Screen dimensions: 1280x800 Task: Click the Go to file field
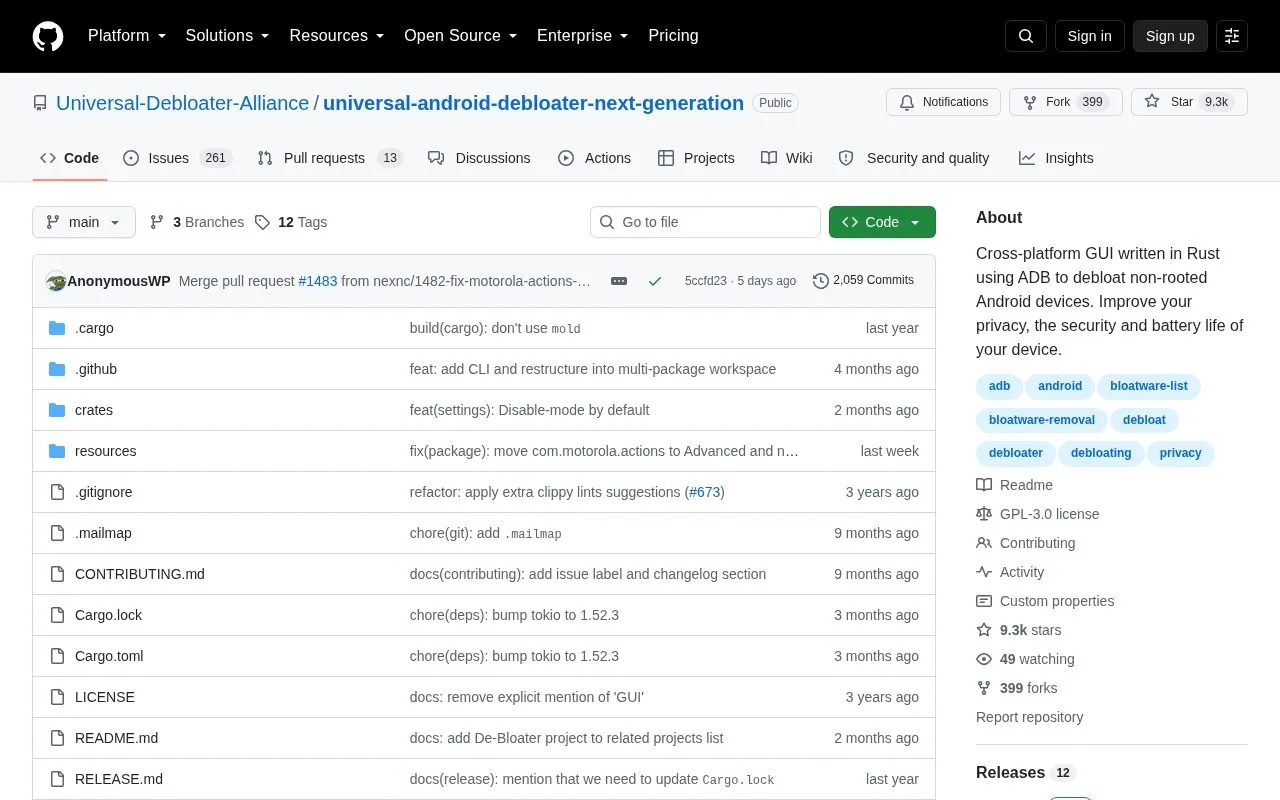(705, 222)
